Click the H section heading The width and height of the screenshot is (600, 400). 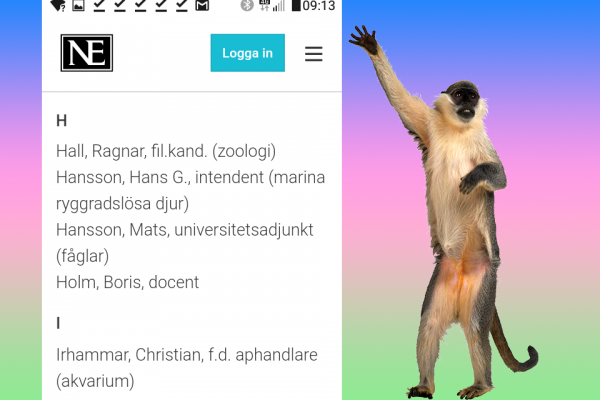62,121
